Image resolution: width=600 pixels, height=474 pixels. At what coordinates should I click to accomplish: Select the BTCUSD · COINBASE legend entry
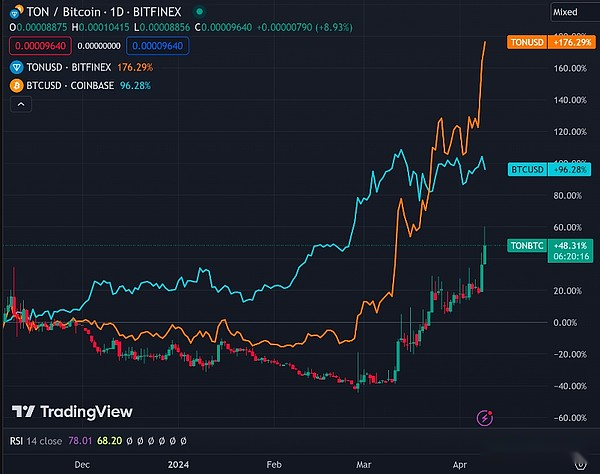(70, 85)
